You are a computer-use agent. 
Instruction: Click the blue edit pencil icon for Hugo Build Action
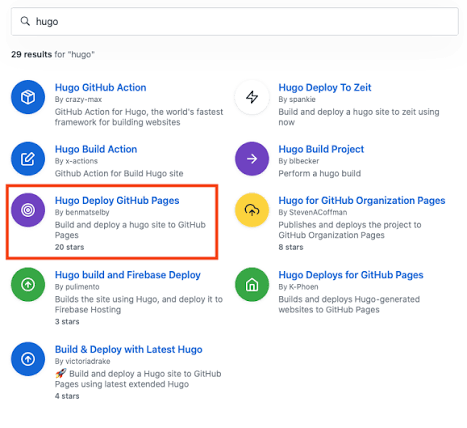pyautogui.click(x=28, y=159)
